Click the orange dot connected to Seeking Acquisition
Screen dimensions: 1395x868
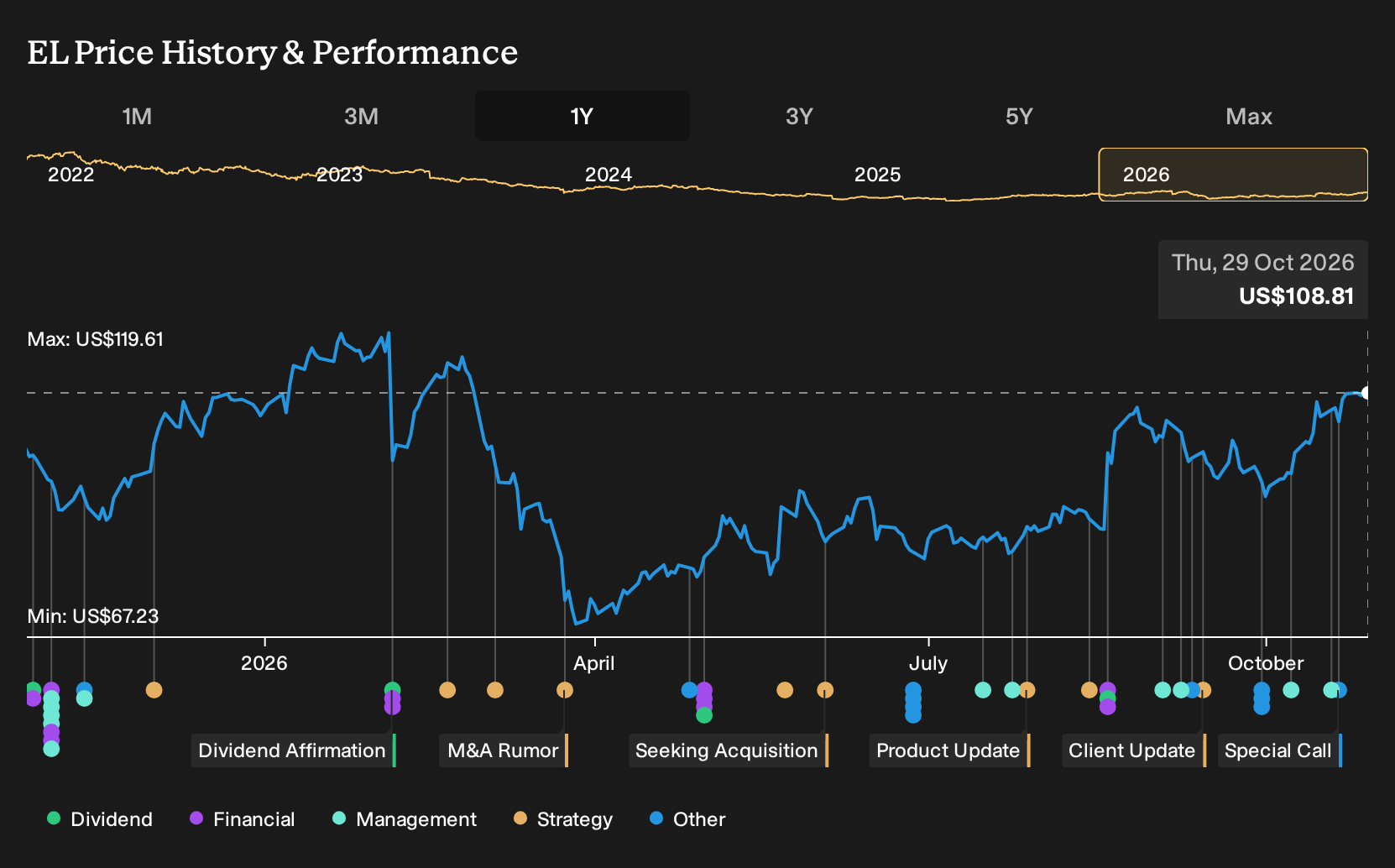825,690
